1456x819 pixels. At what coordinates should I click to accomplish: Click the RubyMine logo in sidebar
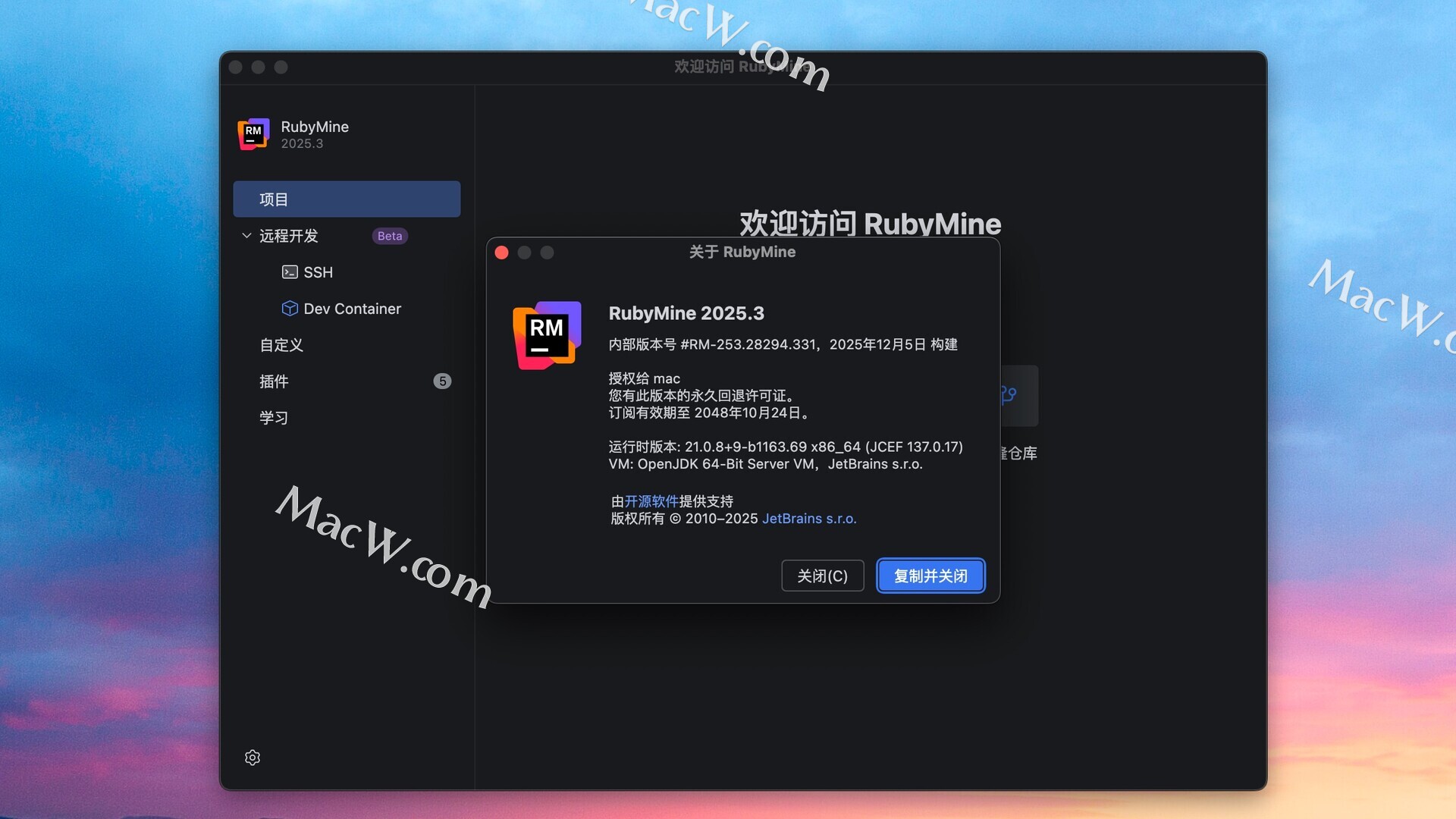[253, 134]
